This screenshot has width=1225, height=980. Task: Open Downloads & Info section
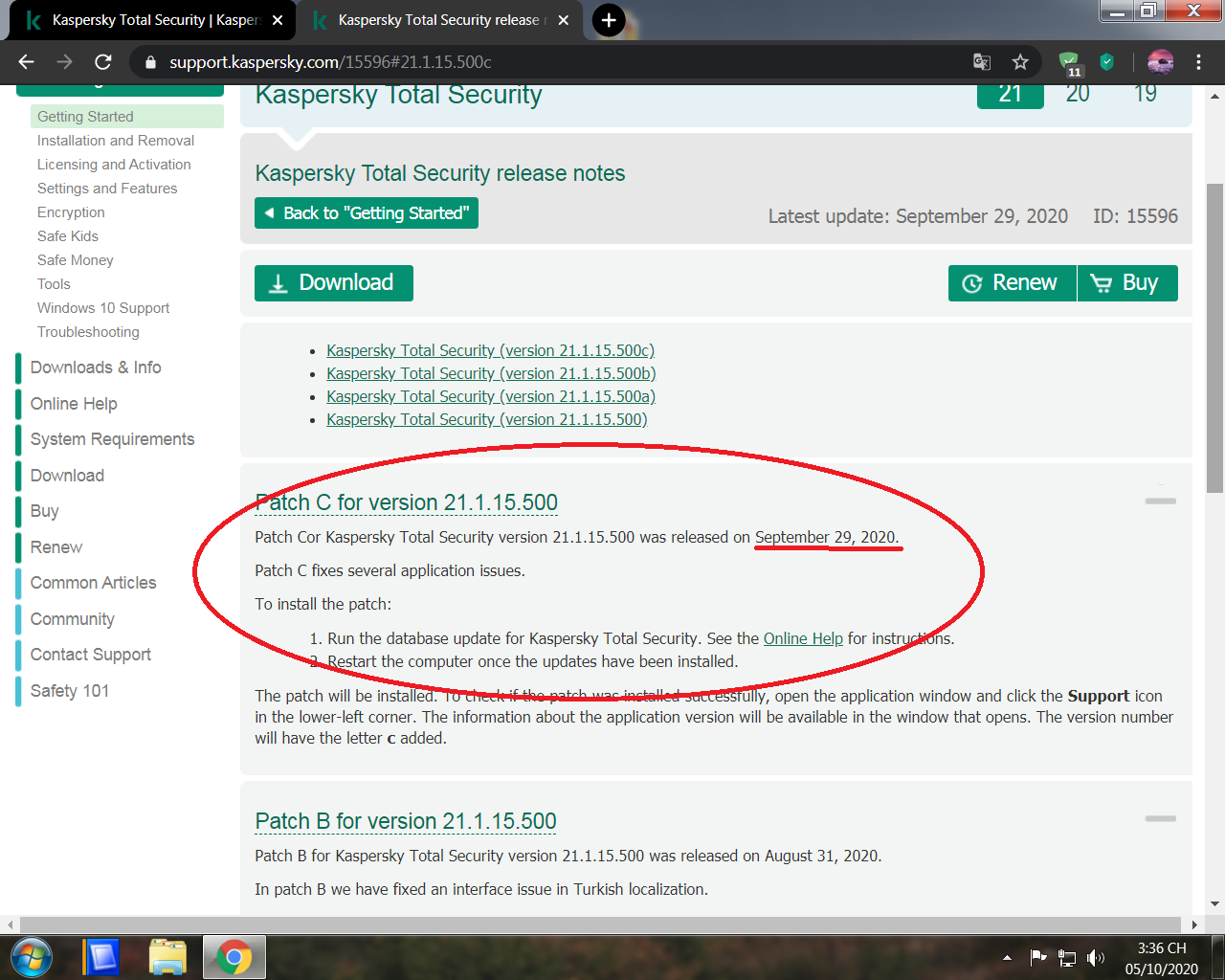coord(96,367)
